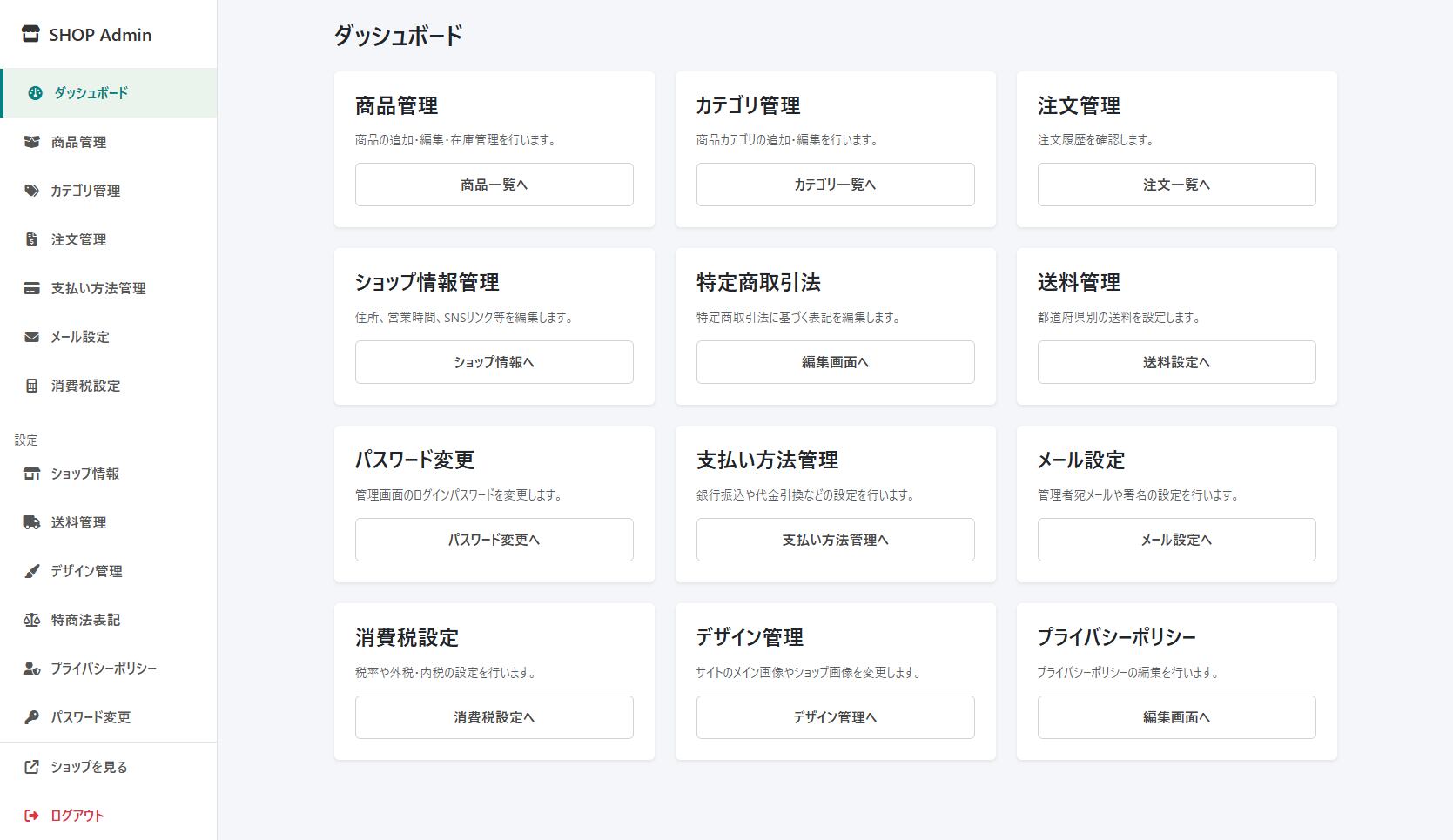Screen dimensions: 1453x840
Task: Open ショップ情報 in the sidebar settings
Action: [84, 474]
